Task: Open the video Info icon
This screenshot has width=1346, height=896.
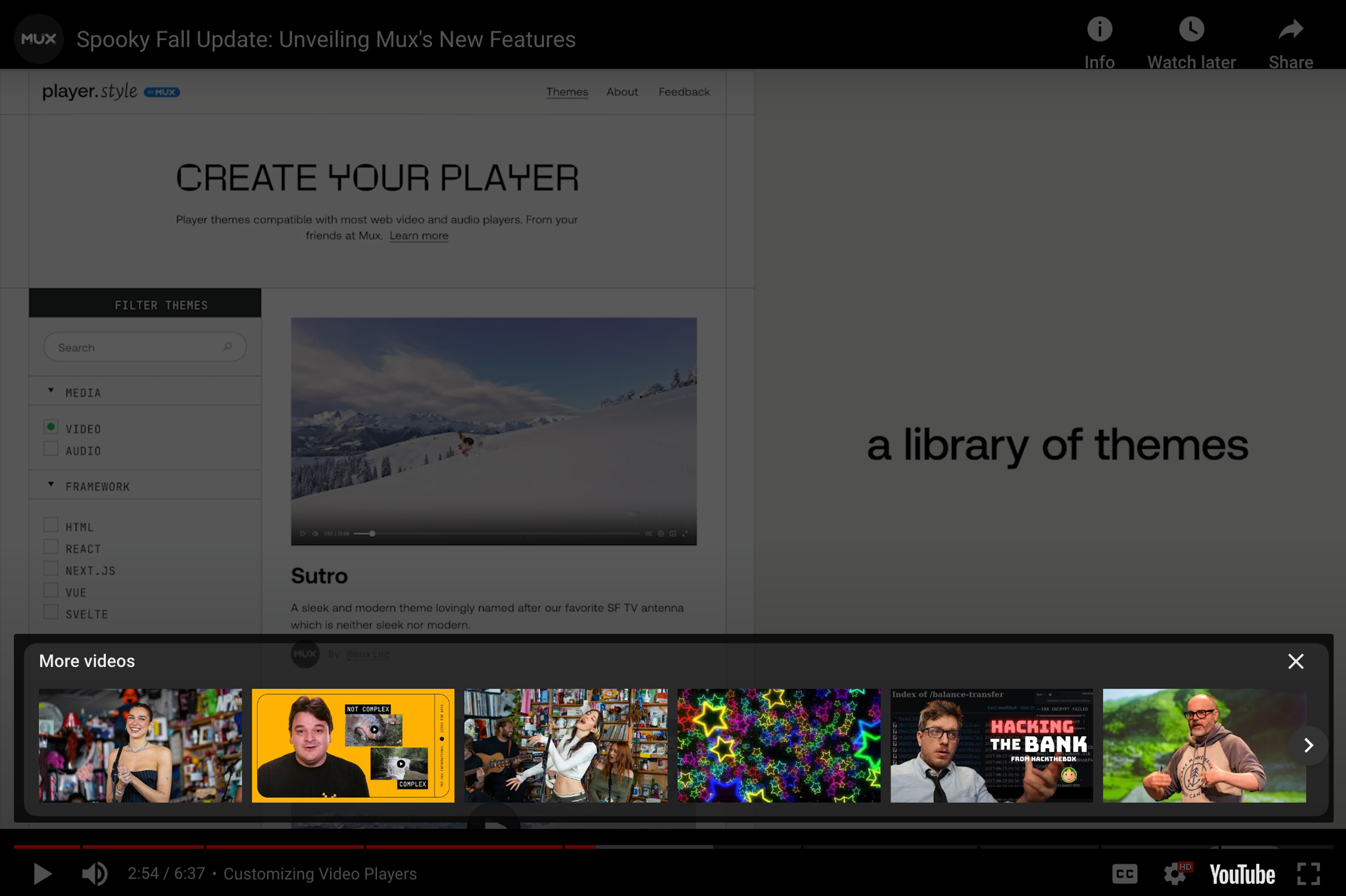Action: point(1099,29)
